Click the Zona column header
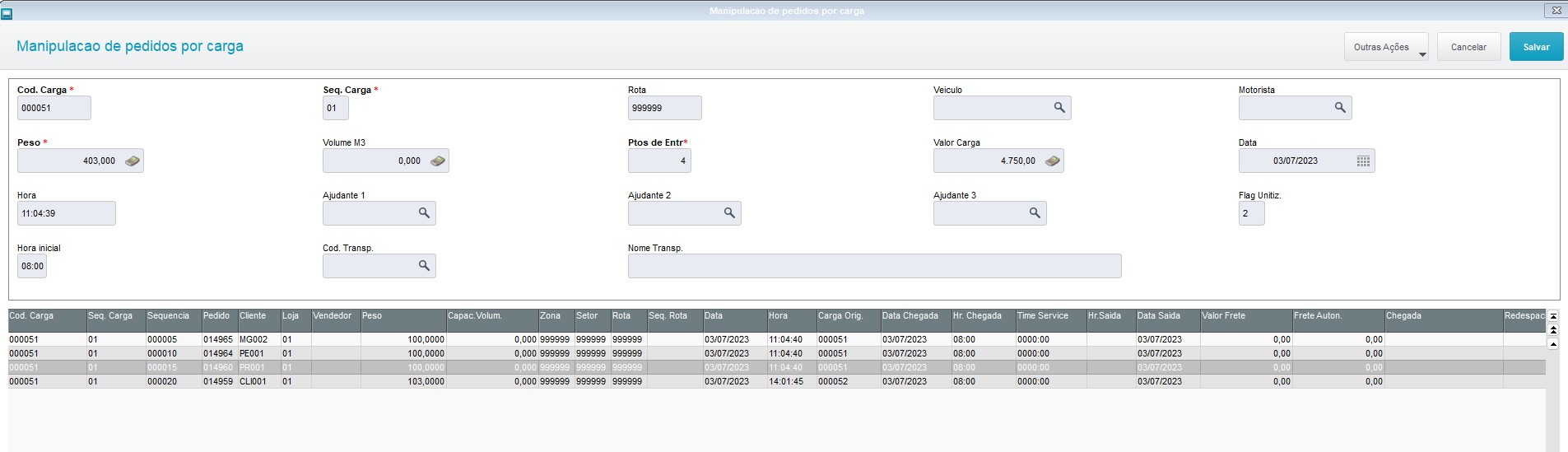Viewport: 1568px width, 452px height. click(556, 320)
